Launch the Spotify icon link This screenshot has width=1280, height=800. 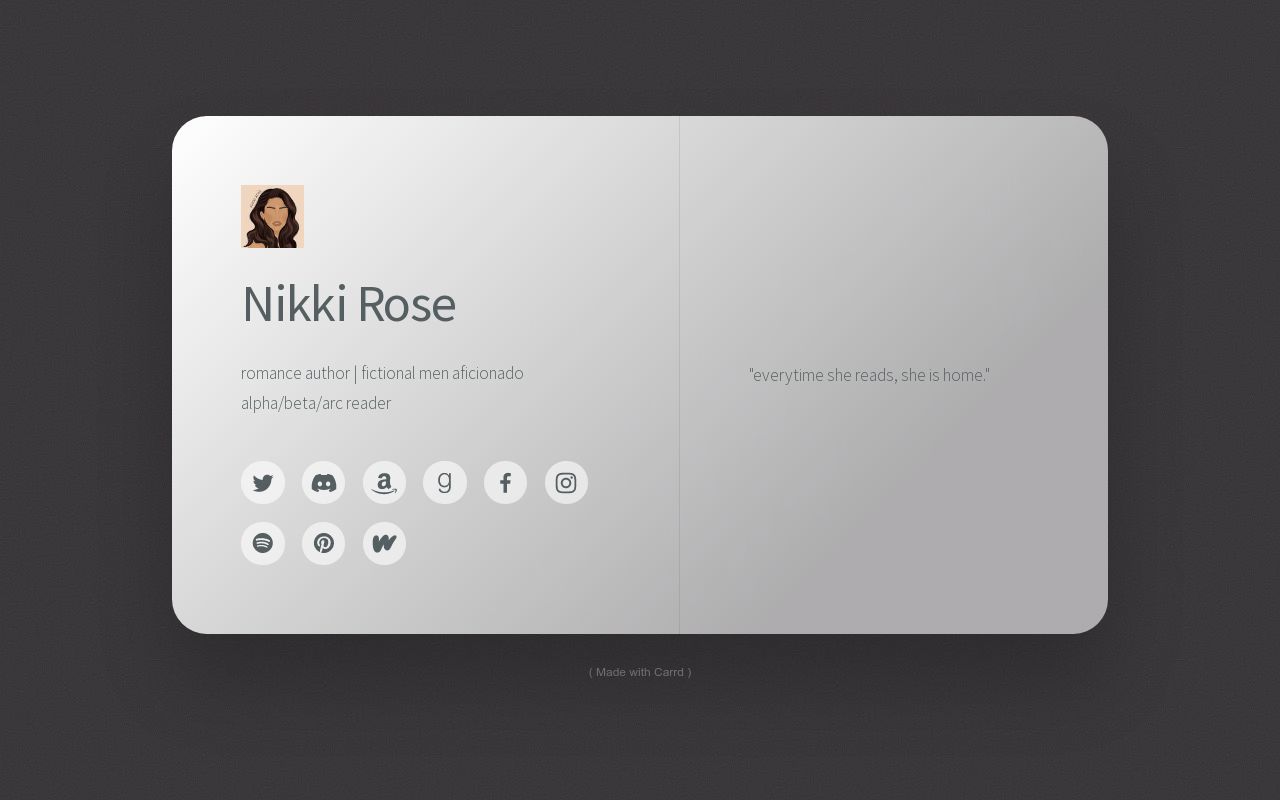(x=263, y=543)
